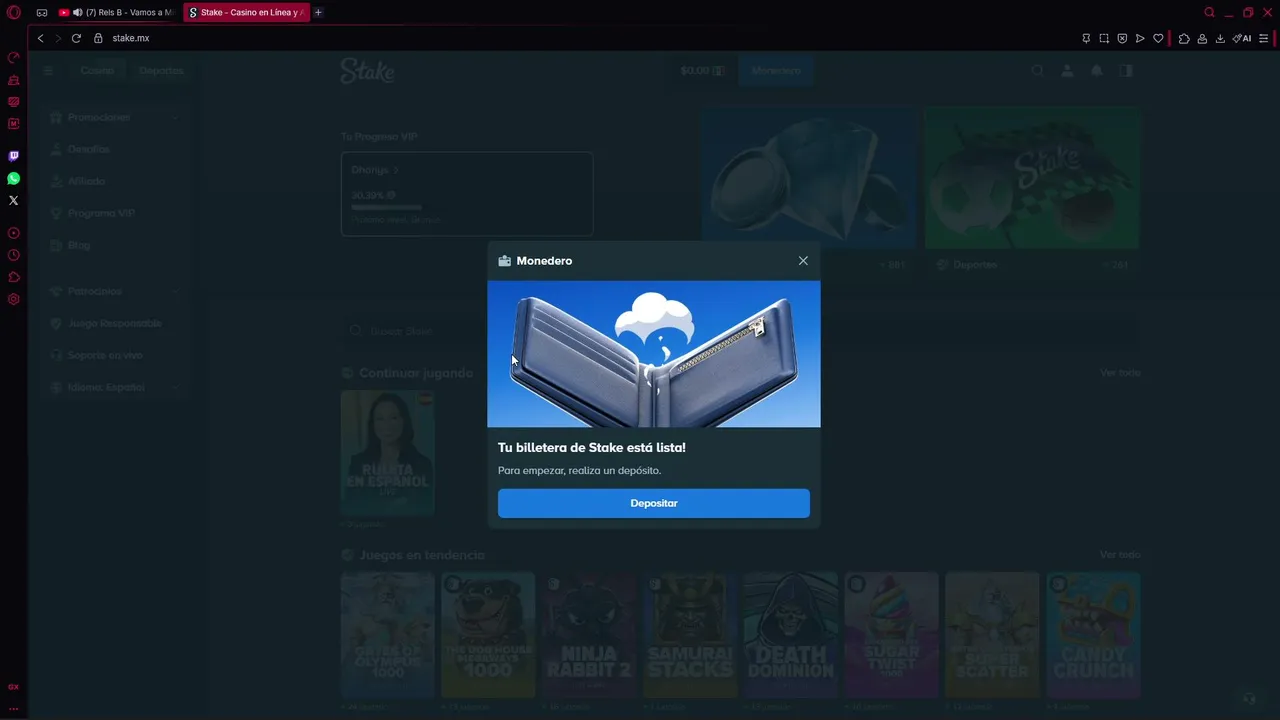Click the send arrow icon in address bar
1280x720 pixels.
(1140, 38)
